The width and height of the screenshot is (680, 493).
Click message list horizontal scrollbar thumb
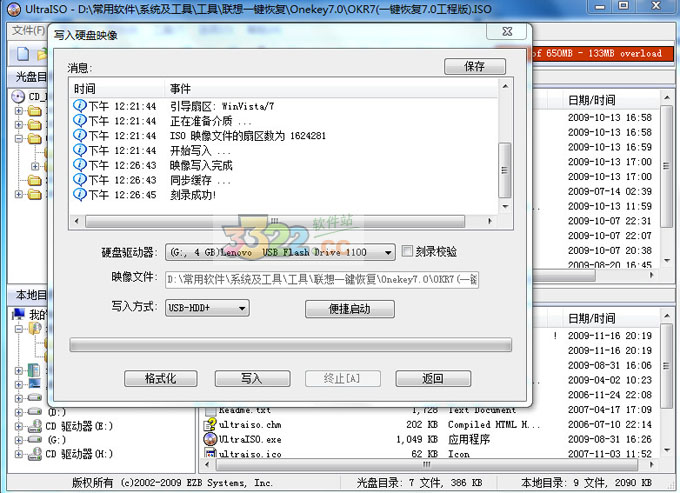pos(275,221)
